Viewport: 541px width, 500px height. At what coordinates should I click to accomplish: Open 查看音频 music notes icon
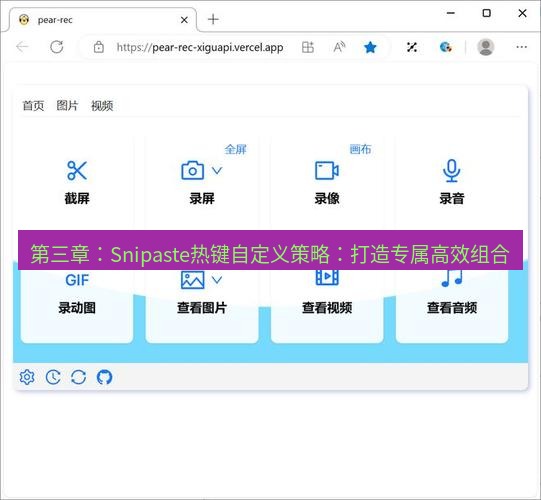coord(452,278)
